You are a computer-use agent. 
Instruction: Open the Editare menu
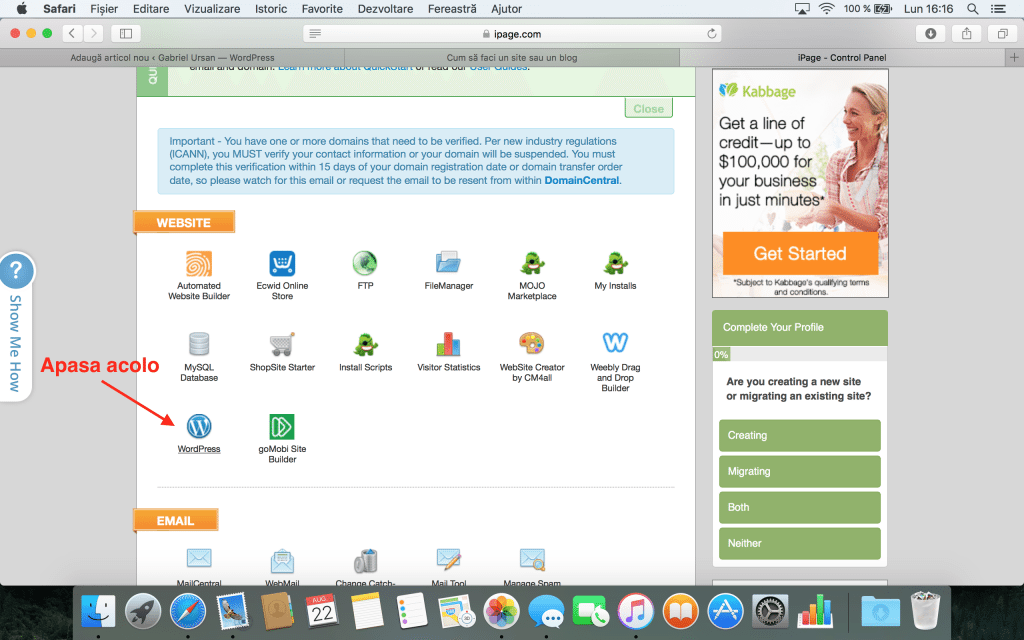[x=151, y=8]
